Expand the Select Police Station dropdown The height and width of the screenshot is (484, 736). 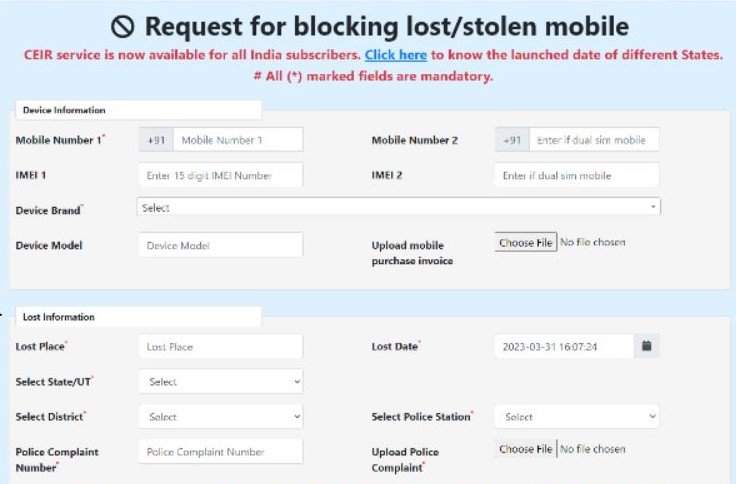pos(576,416)
